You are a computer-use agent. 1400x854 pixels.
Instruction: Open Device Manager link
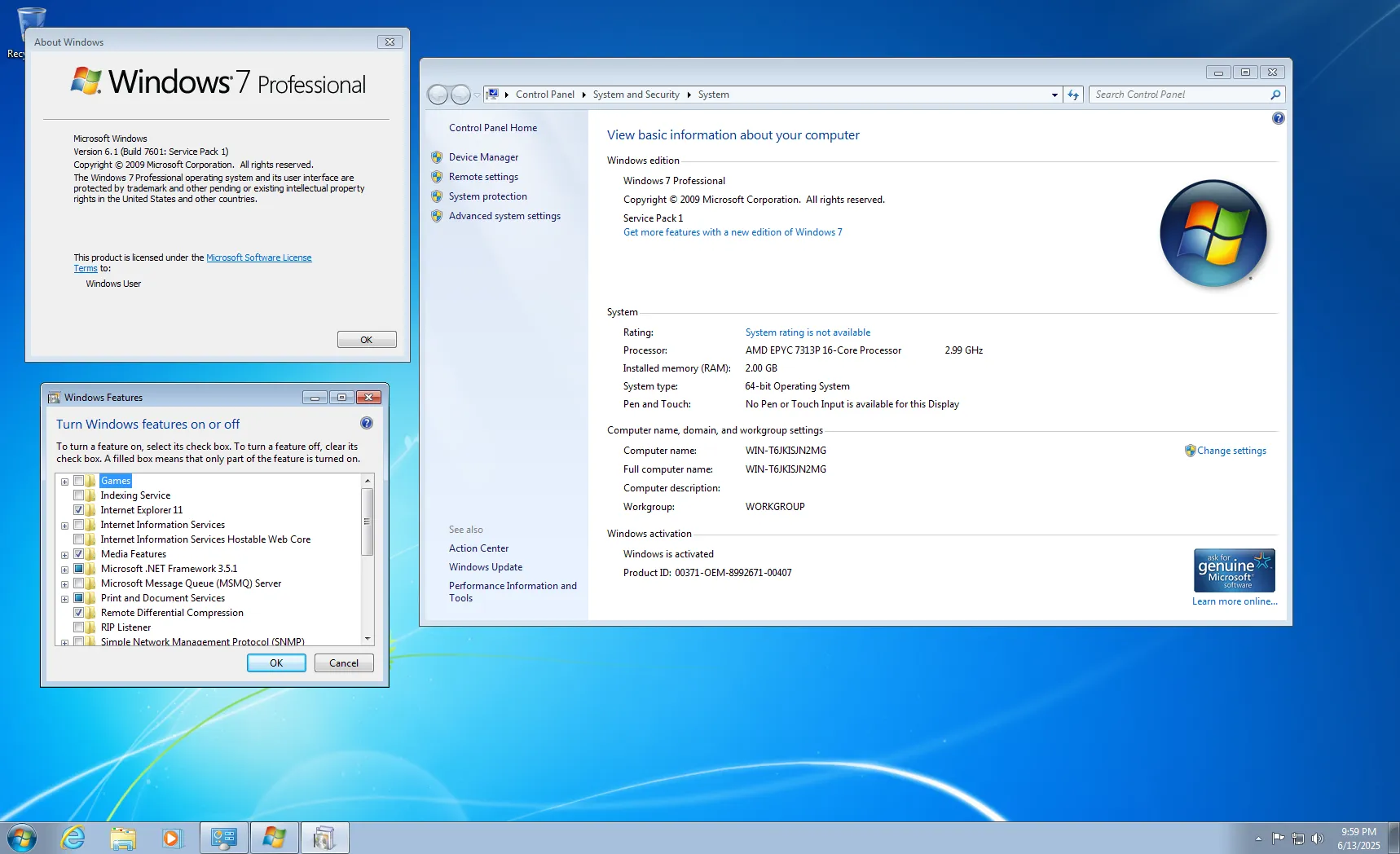[483, 157]
